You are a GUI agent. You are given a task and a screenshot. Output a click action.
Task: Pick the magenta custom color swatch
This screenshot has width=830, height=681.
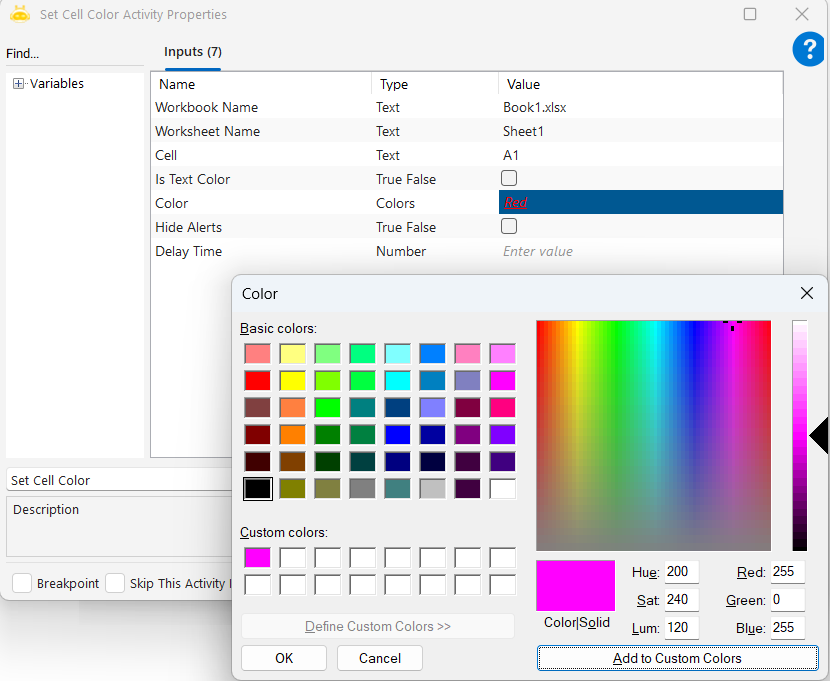tap(257, 558)
